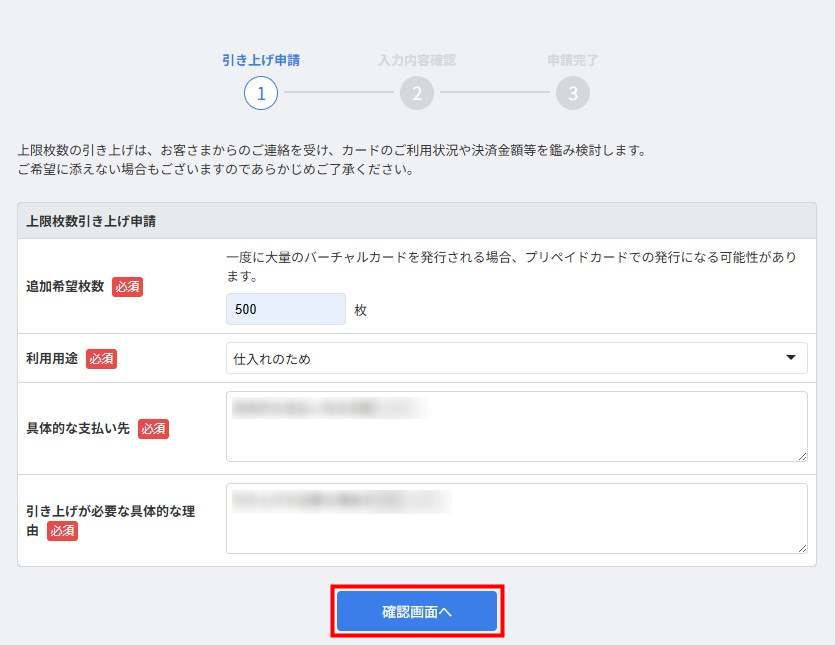Click the dropdown arrow in the 利用用途 field

pyautogui.click(x=791, y=358)
